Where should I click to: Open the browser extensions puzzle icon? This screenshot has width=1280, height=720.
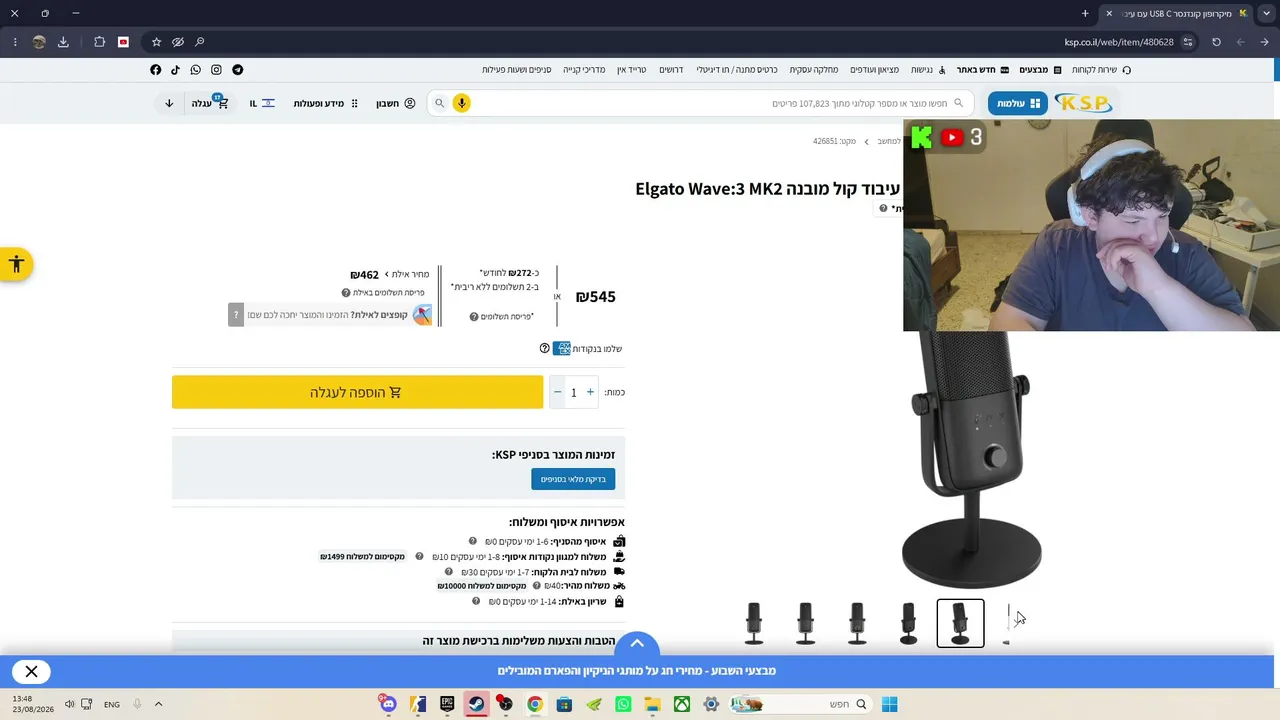99,42
